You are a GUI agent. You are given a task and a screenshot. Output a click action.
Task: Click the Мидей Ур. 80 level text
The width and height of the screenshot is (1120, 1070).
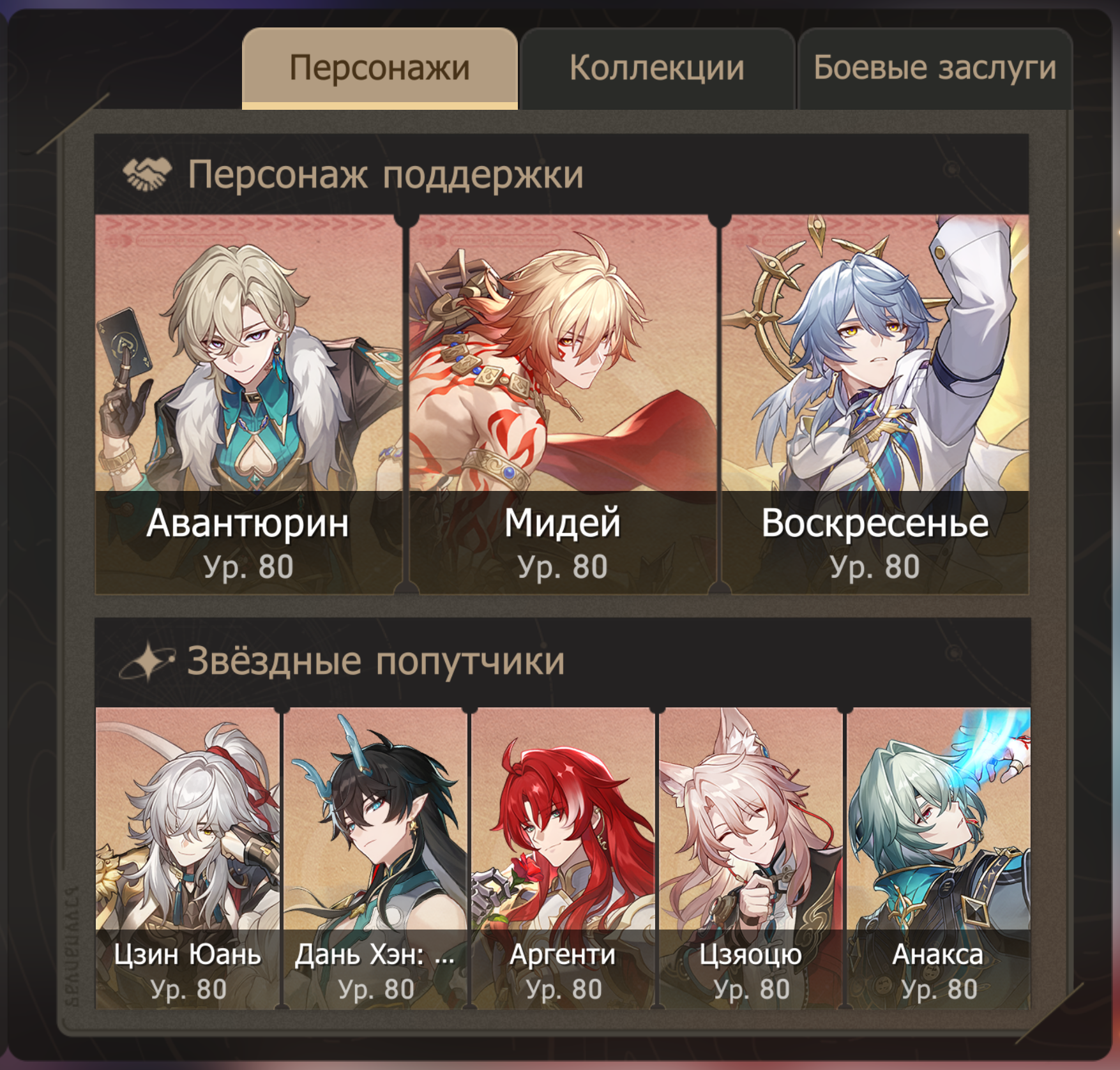click(x=563, y=567)
